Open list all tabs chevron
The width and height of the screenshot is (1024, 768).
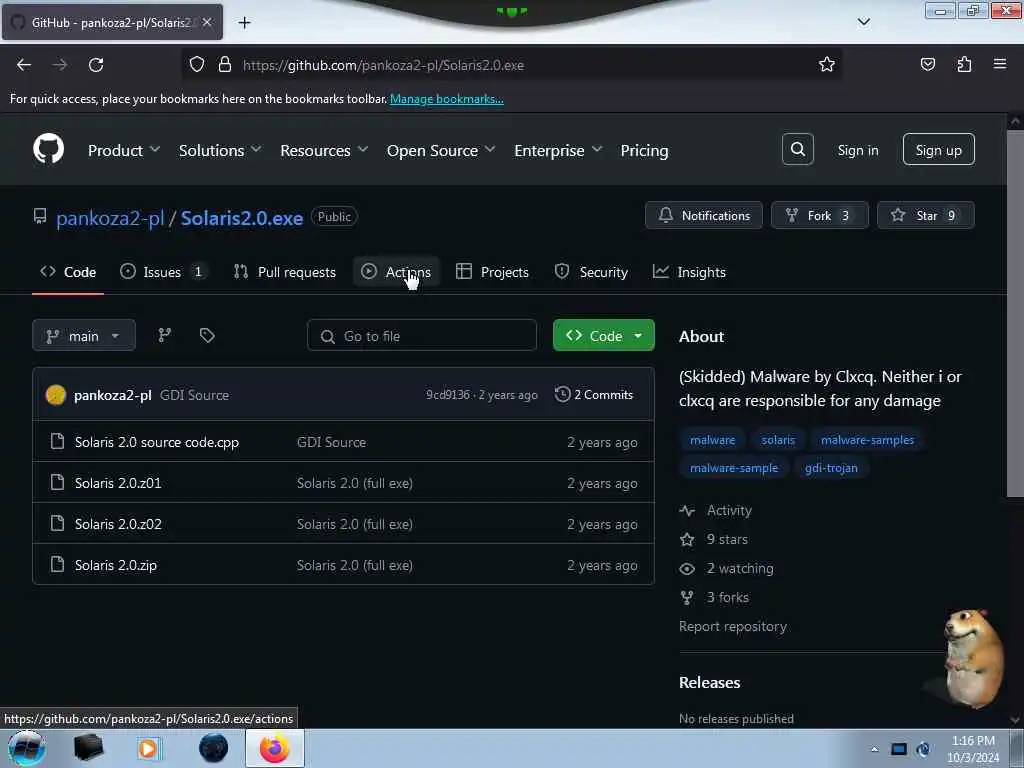pyautogui.click(x=863, y=22)
